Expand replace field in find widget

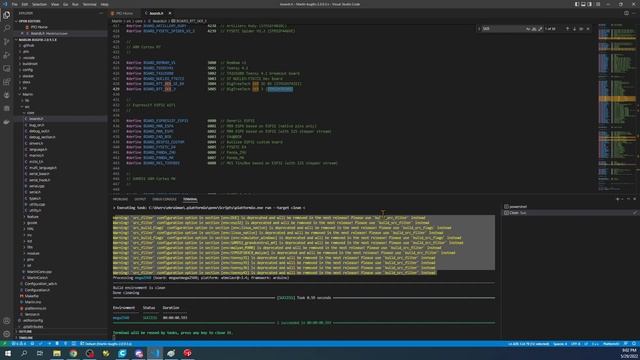pyautogui.click(x=479, y=29)
